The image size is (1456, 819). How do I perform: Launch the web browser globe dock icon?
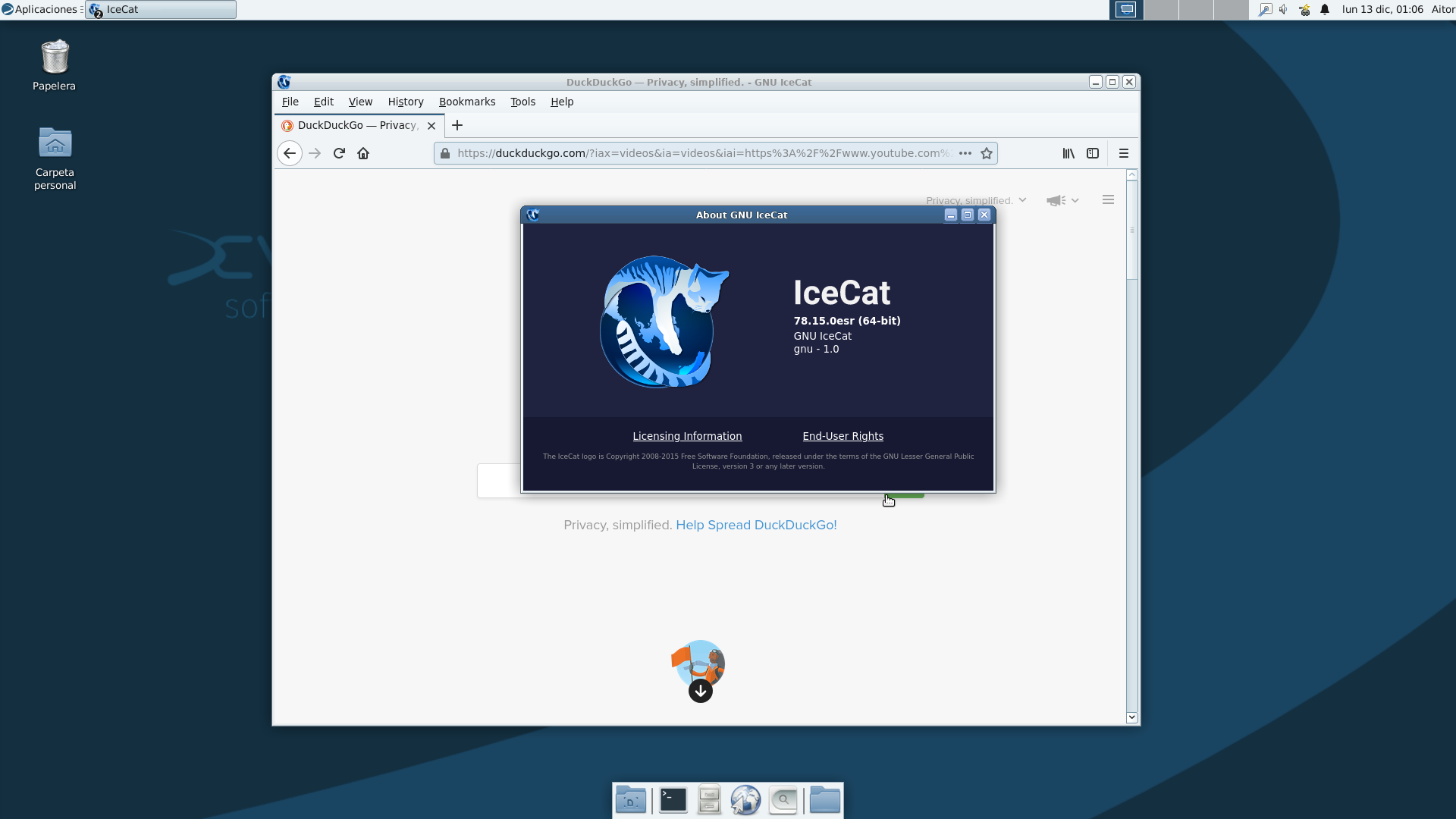tap(745, 800)
